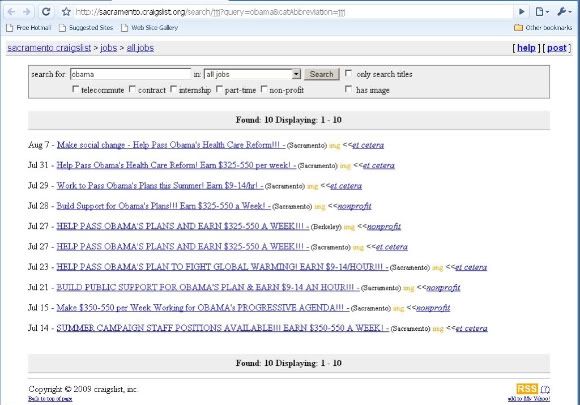Enable has image checkbox
This screenshot has height=405, width=580.
[x=348, y=89]
